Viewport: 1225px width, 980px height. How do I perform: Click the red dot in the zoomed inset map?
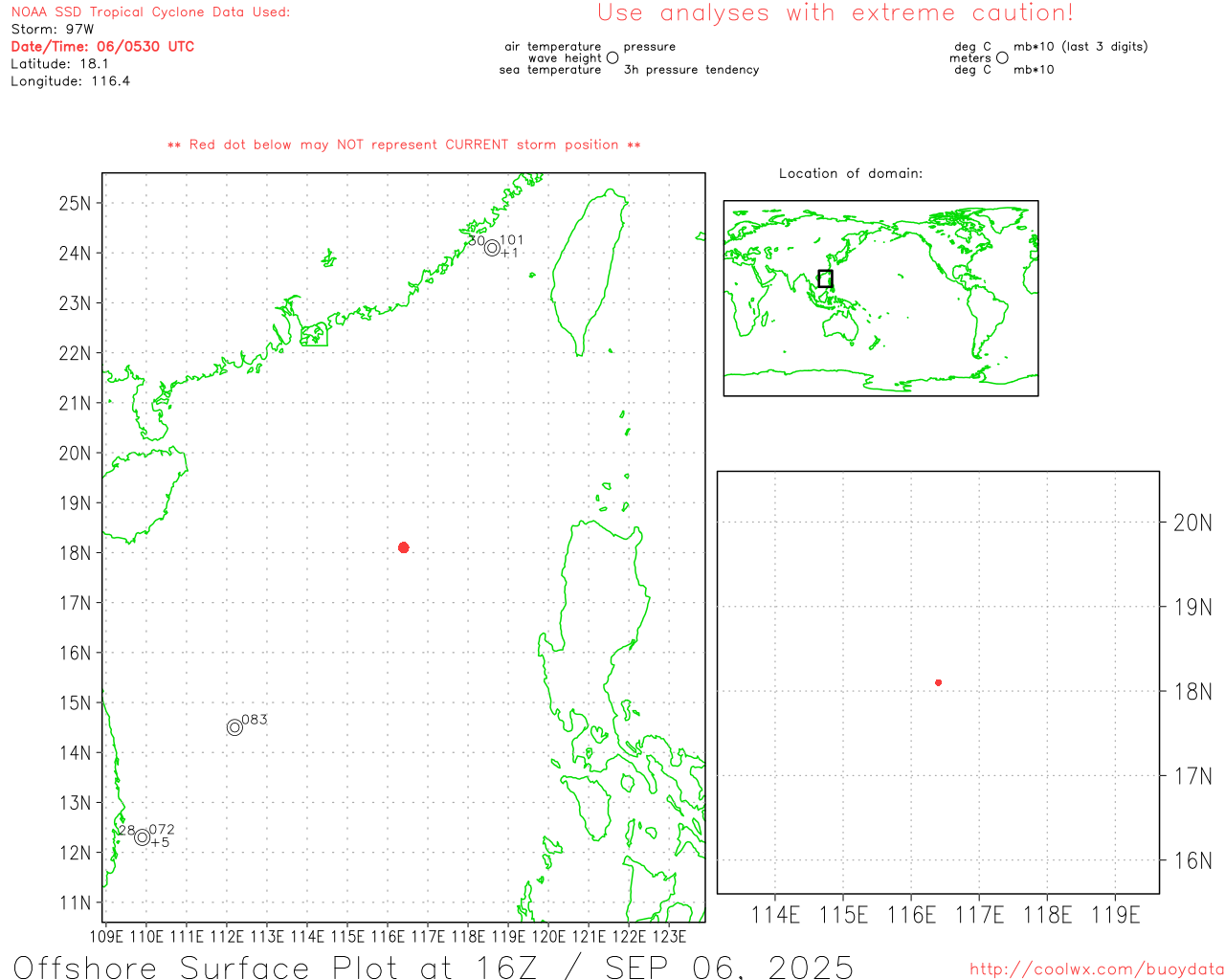coord(939,682)
